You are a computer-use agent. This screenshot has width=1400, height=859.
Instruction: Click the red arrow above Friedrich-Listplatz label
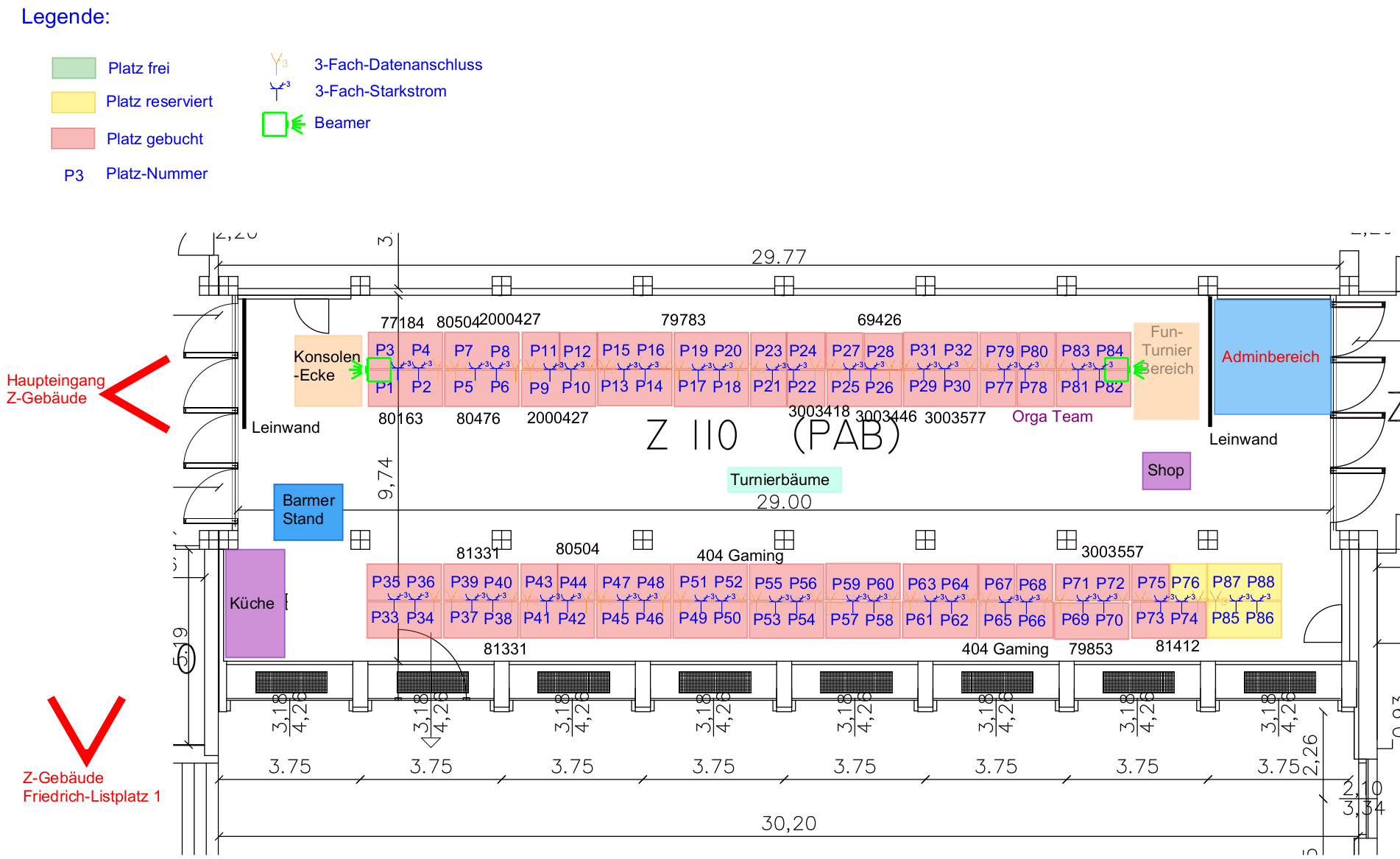click(x=86, y=729)
